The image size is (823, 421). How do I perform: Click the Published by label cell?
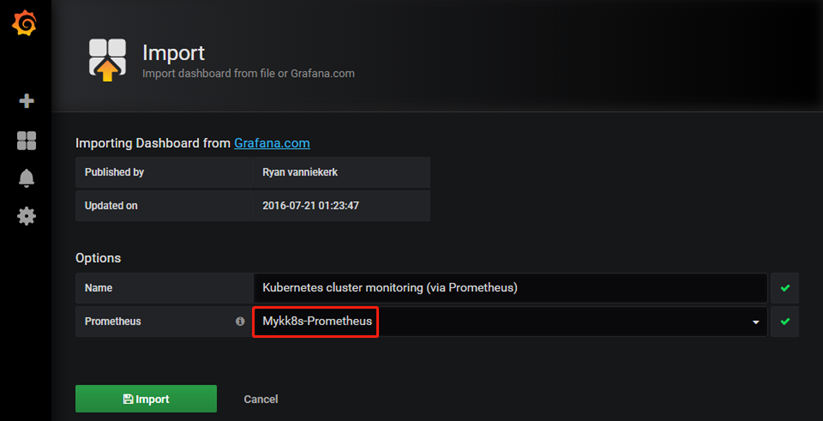[x=164, y=172]
